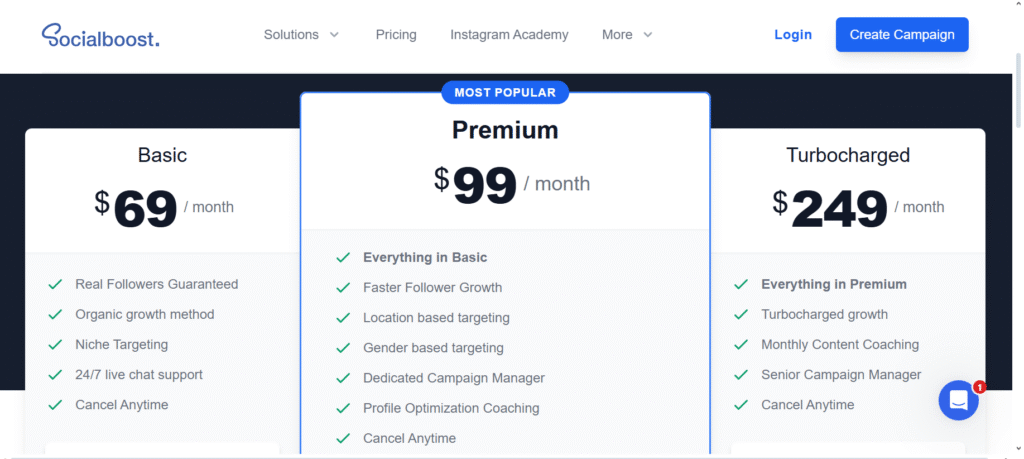Click the checkmark beside Turbocharged growth

[741, 315]
